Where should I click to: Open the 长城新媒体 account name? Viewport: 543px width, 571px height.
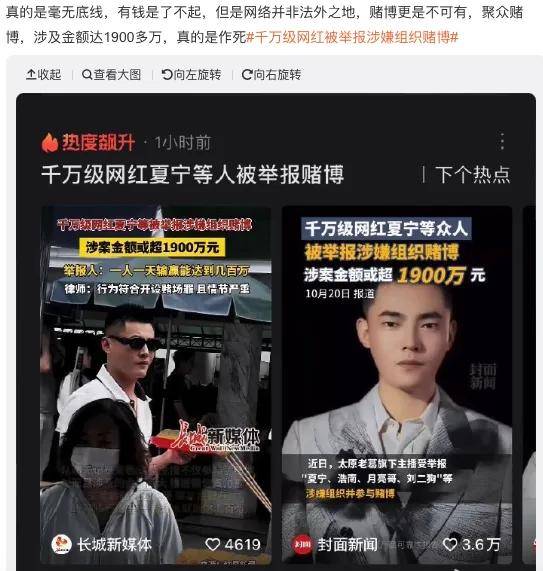tap(114, 544)
